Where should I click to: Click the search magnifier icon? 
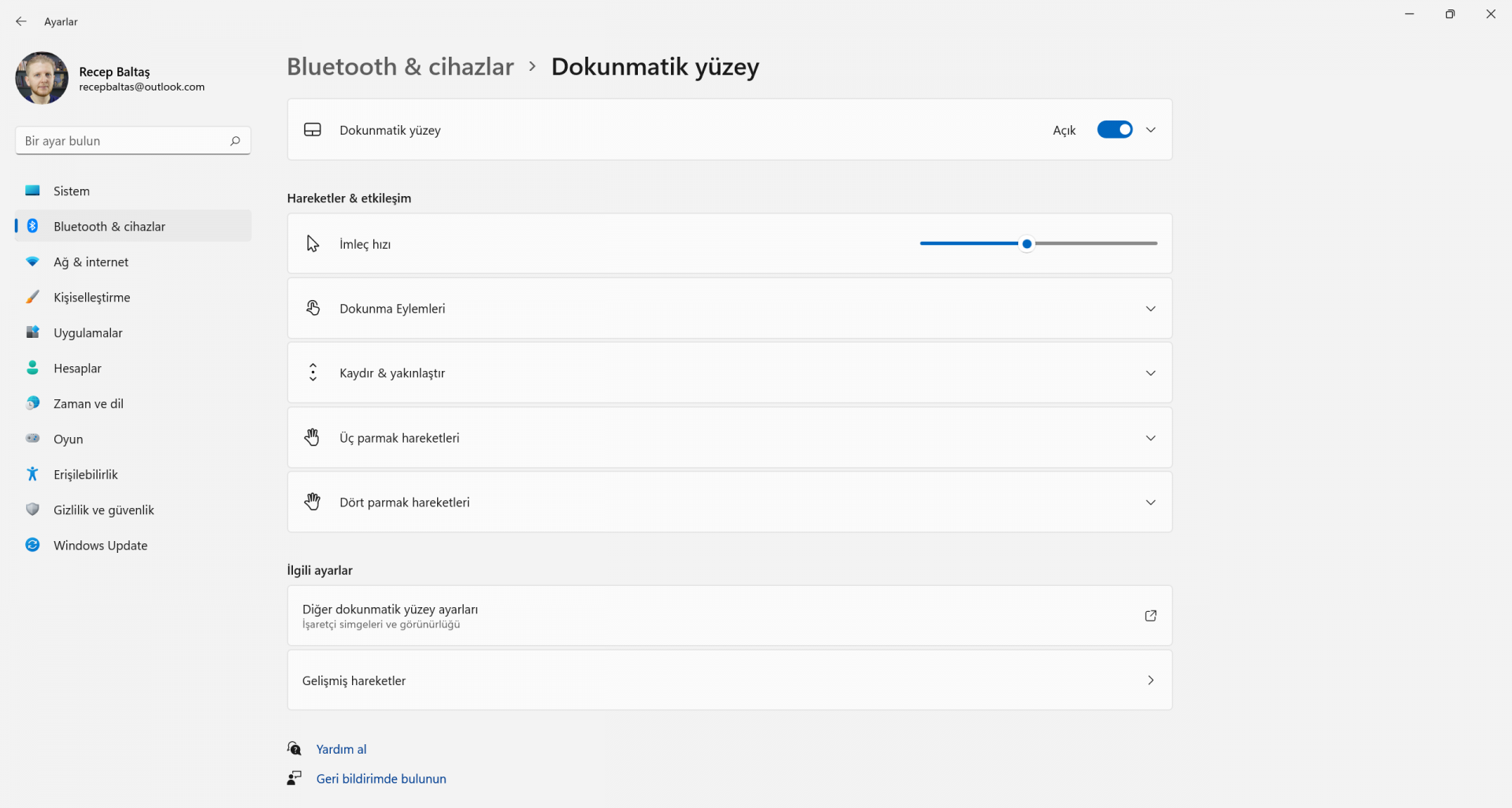(235, 141)
